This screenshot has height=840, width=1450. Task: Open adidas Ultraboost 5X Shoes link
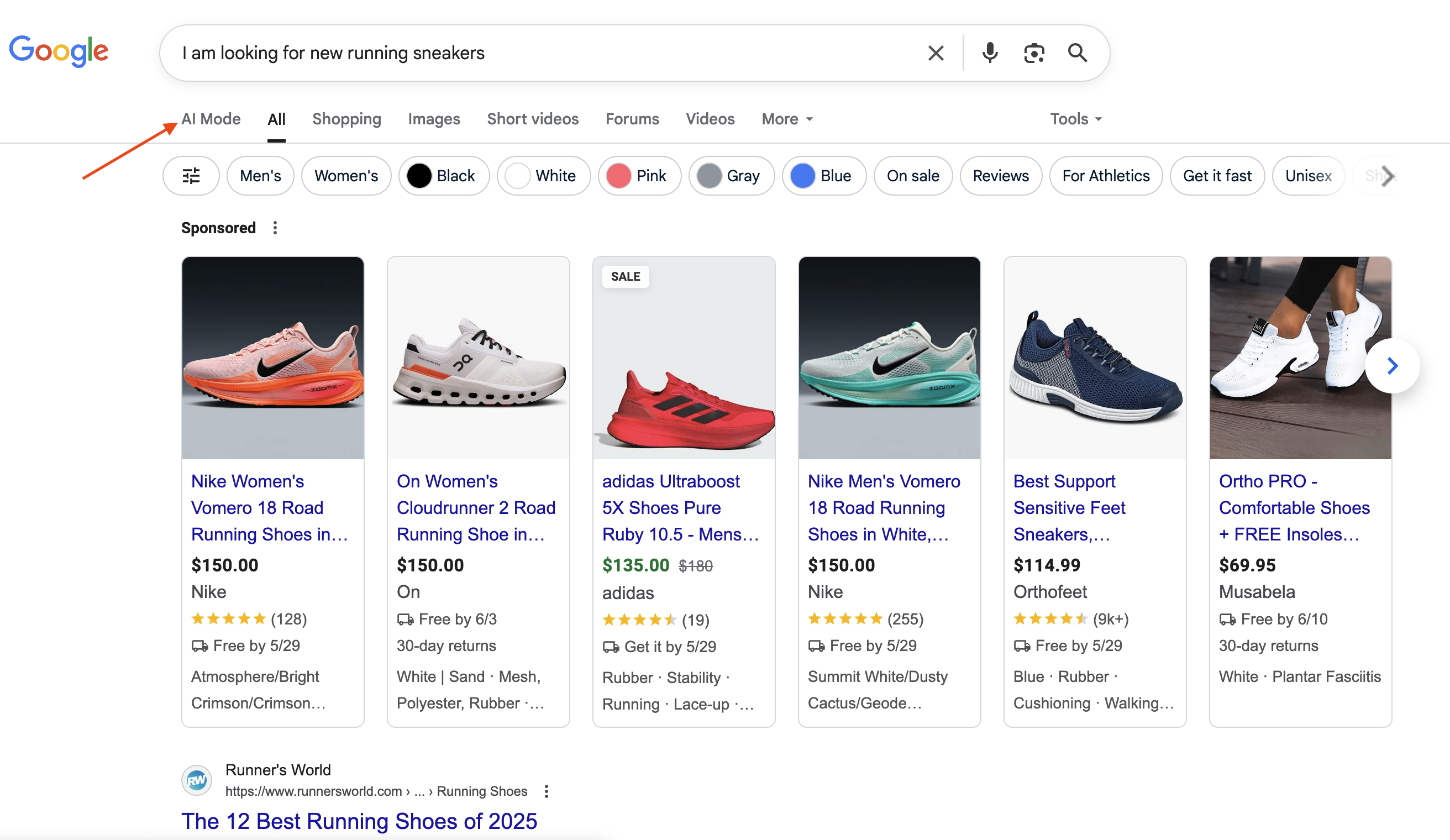[x=681, y=507]
